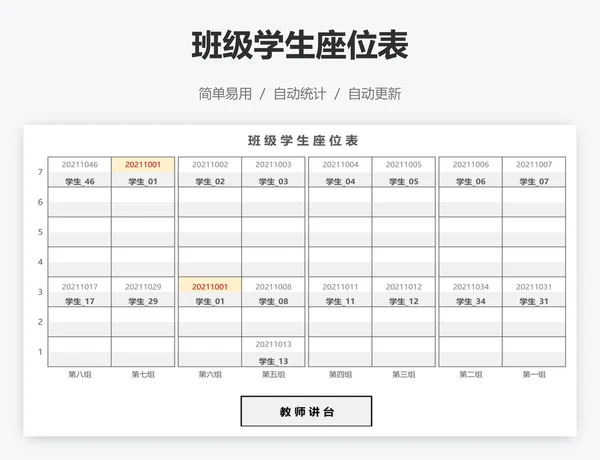The image size is (600, 460).
Task: Select group label 第一组
Action: pos(534,374)
